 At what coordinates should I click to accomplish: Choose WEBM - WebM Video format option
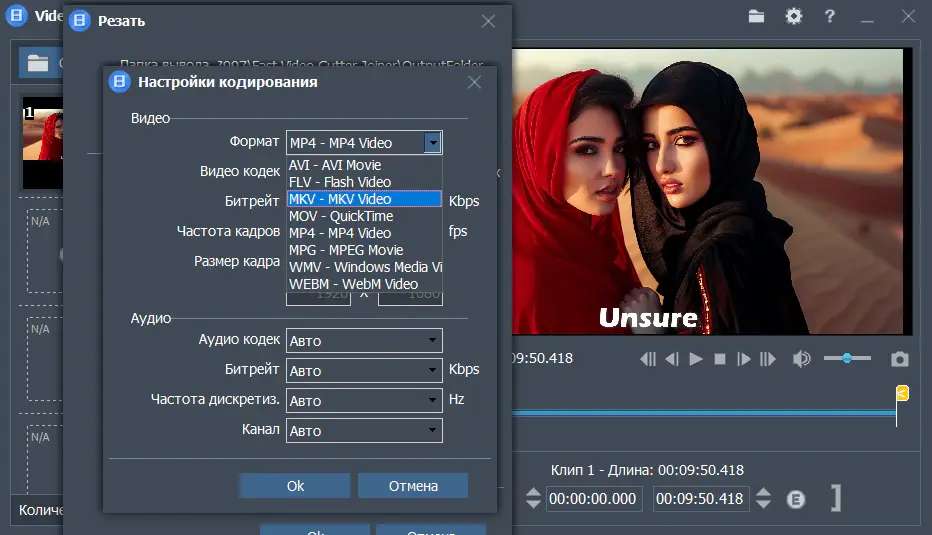point(353,284)
